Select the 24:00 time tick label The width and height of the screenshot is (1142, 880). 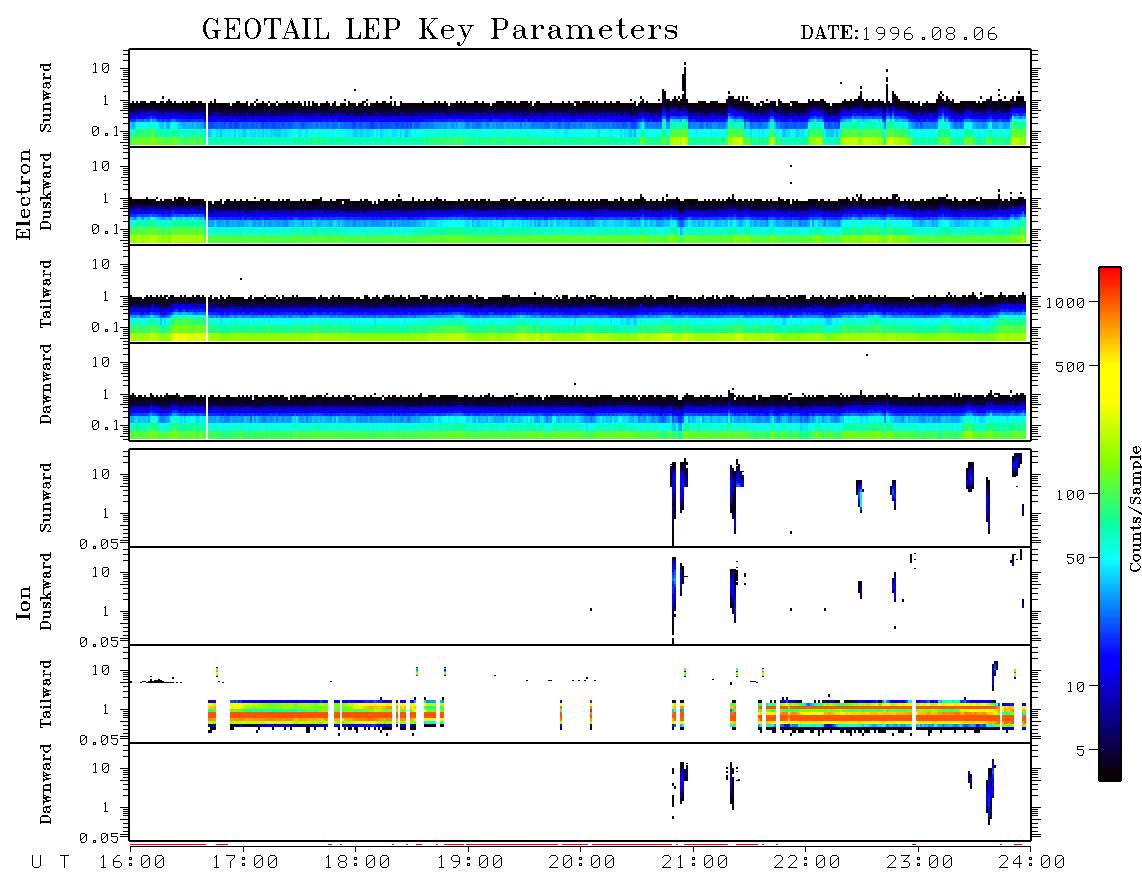(x=1032, y=863)
